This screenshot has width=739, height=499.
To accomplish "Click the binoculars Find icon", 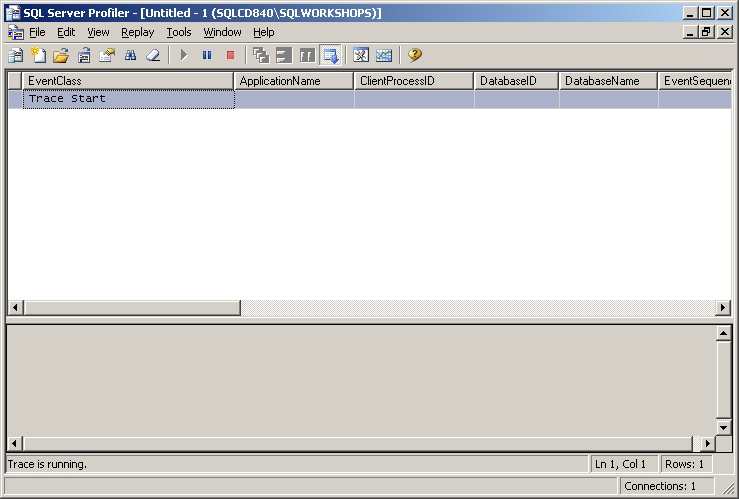I will [131, 56].
